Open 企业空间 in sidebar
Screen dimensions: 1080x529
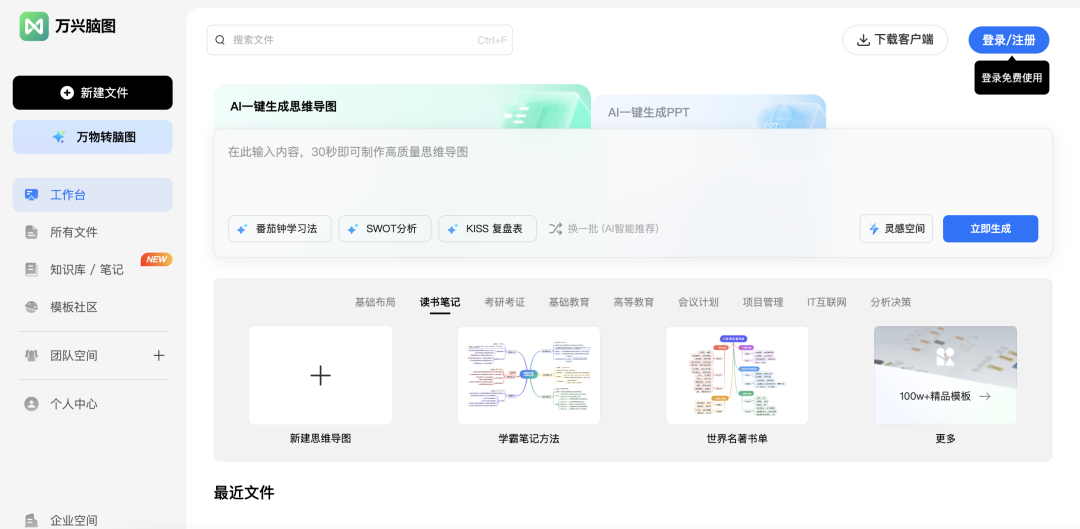(x=93, y=521)
